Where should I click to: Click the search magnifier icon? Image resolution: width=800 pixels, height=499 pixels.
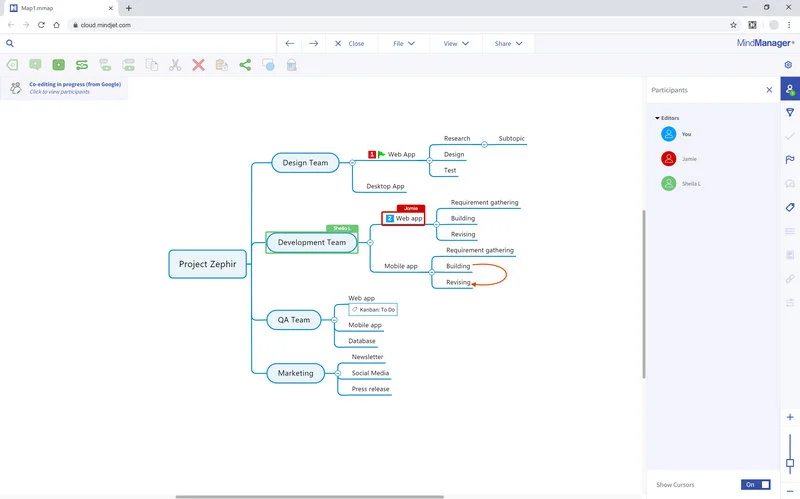[10, 43]
